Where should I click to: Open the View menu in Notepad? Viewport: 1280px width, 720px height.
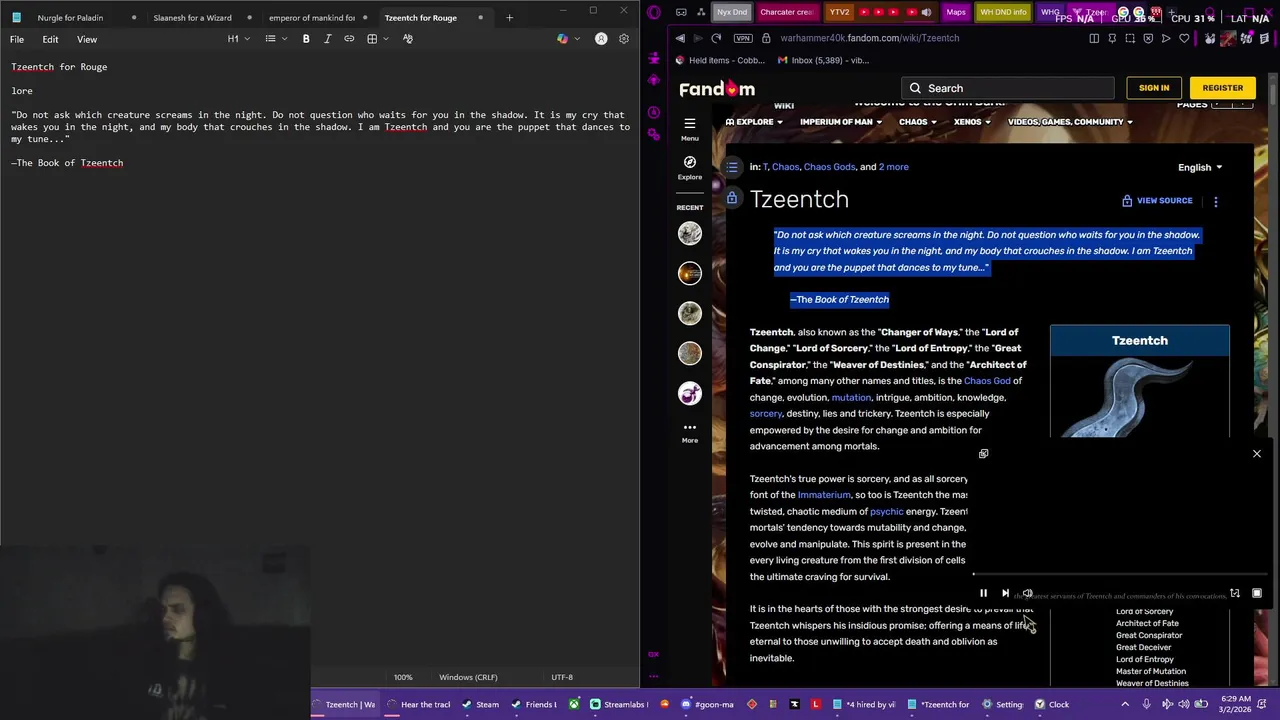point(87,39)
